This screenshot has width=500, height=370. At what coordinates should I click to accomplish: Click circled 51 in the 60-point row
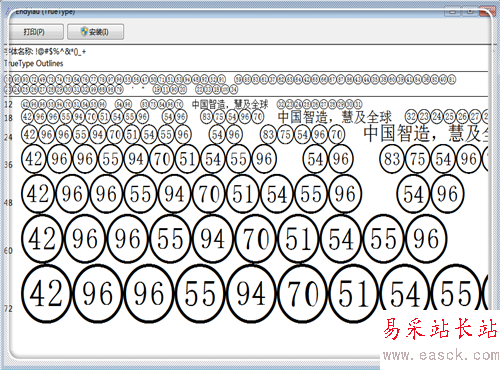tap(298, 239)
